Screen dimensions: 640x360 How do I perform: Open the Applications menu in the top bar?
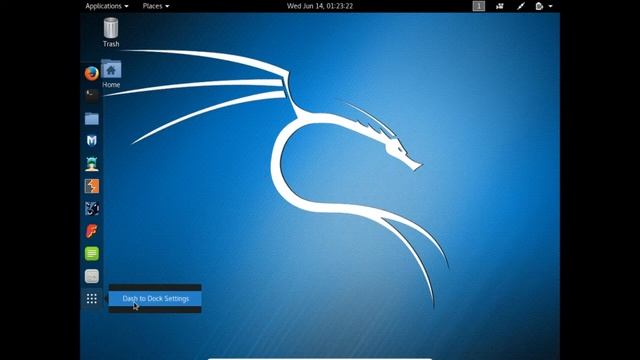pos(106,6)
